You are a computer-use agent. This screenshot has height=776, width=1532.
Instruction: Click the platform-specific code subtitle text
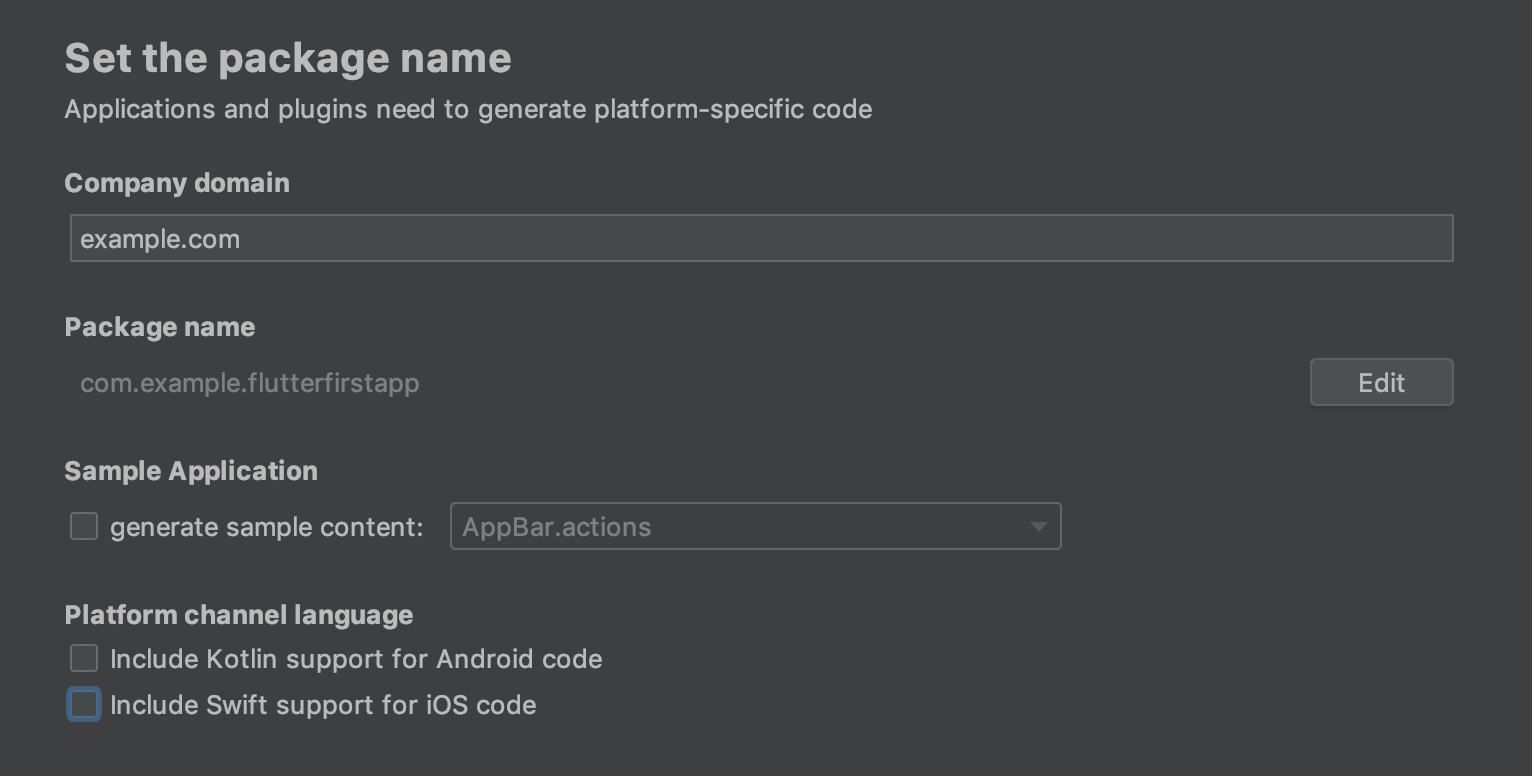(468, 109)
